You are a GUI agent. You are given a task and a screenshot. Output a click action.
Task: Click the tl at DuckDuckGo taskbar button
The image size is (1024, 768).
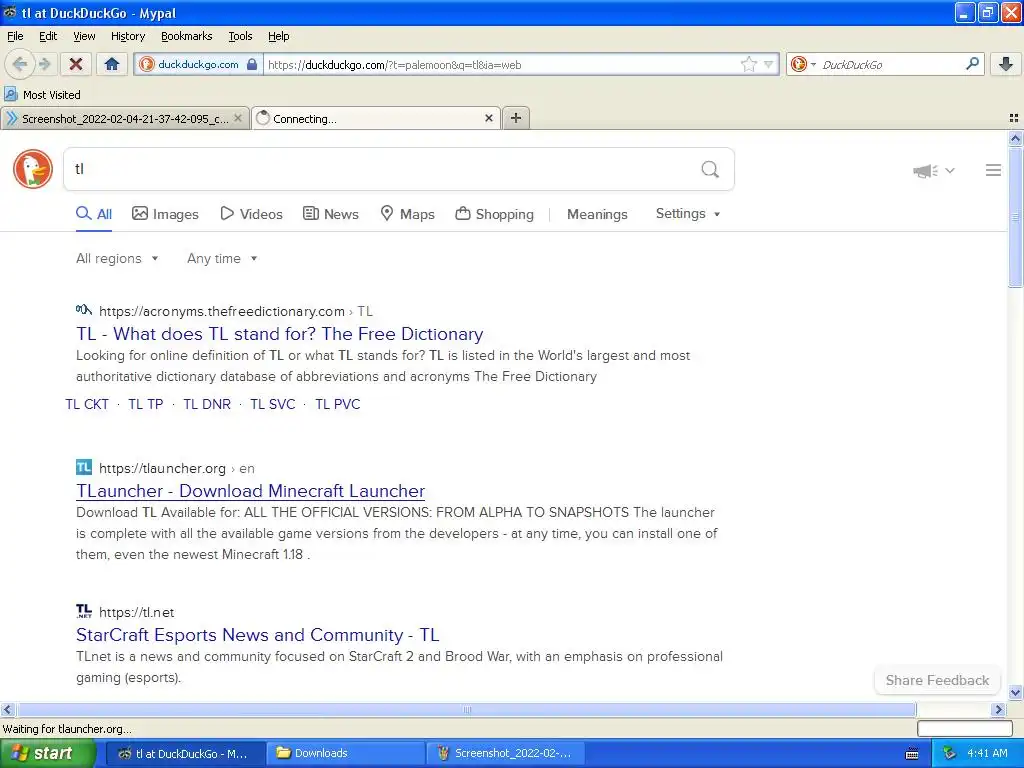185,754
